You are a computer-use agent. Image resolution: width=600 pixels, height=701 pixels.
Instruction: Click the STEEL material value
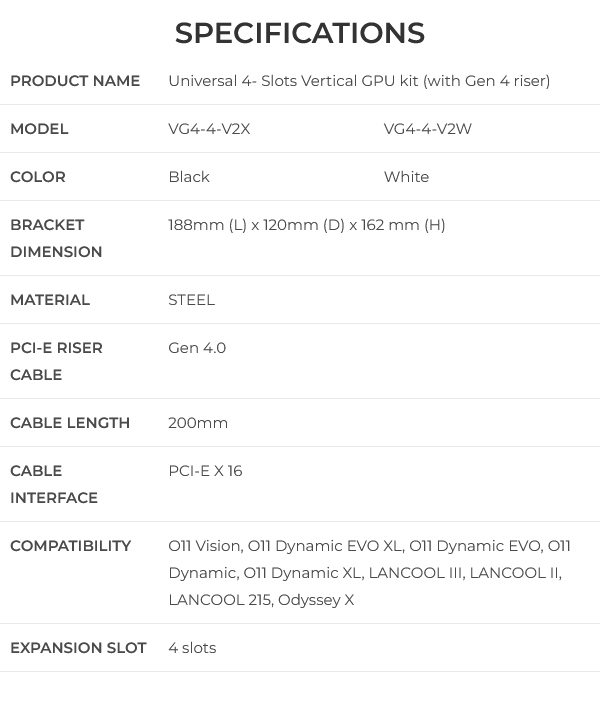point(191,300)
